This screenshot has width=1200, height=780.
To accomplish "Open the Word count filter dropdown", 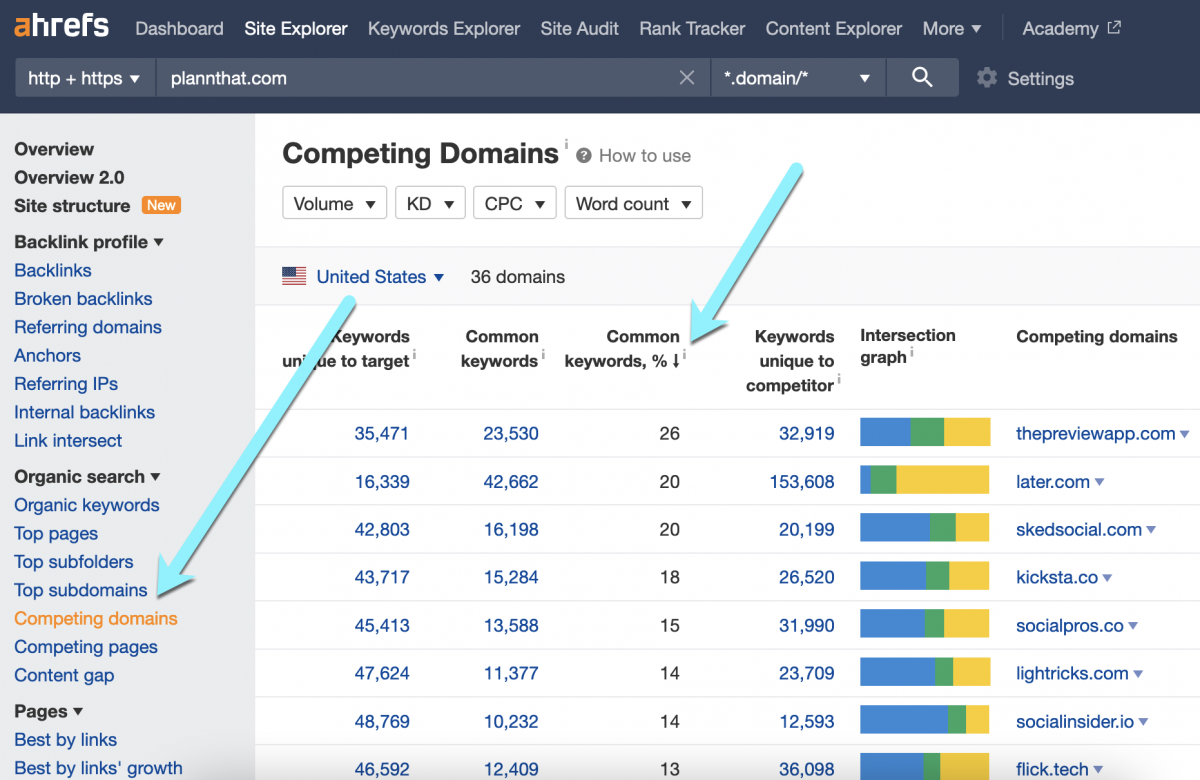I will tap(633, 202).
